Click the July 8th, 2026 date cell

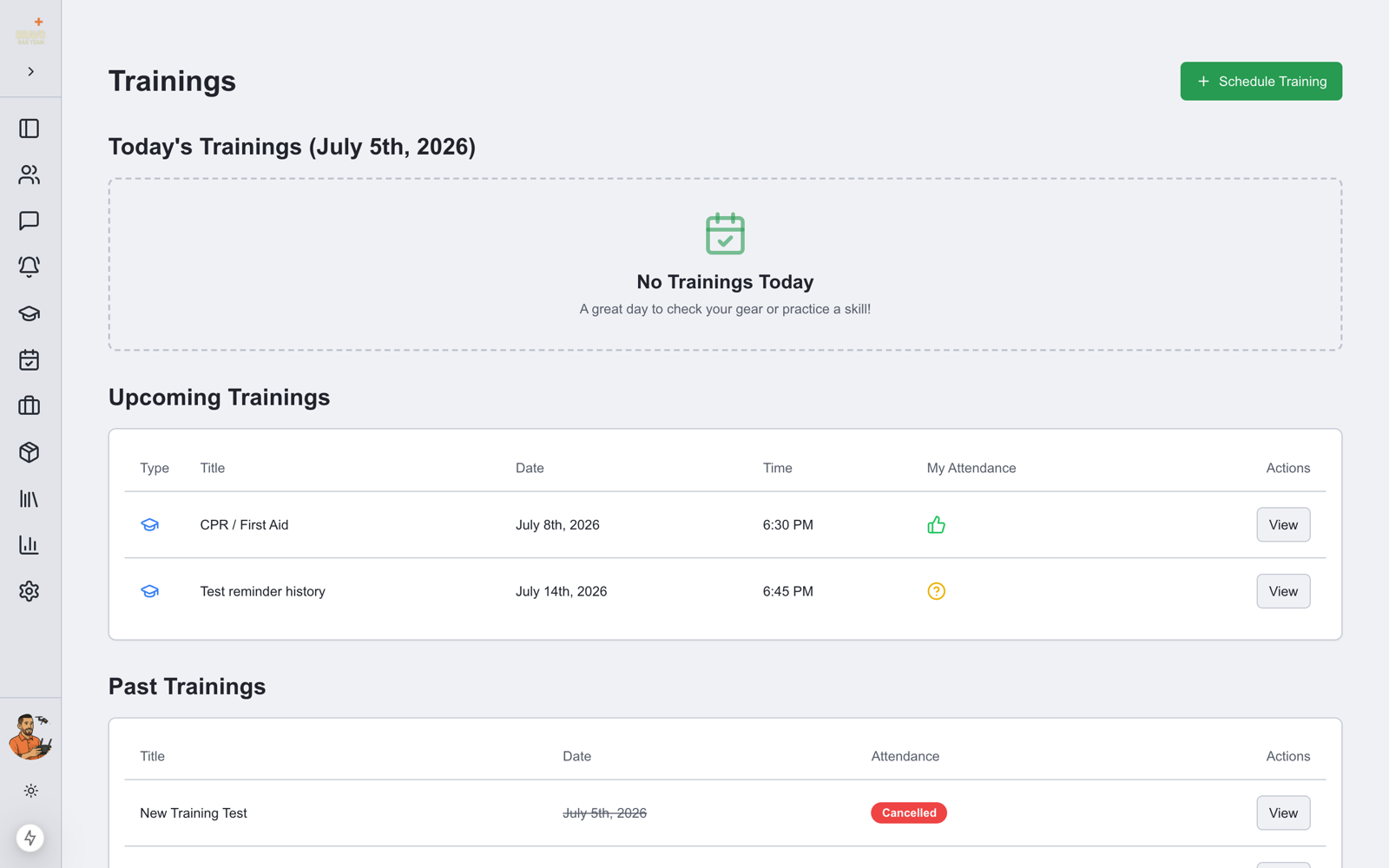point(557,525)
